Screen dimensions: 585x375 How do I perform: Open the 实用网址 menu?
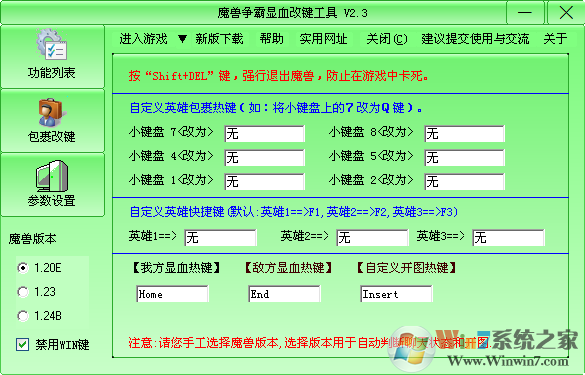click(323, 39)
